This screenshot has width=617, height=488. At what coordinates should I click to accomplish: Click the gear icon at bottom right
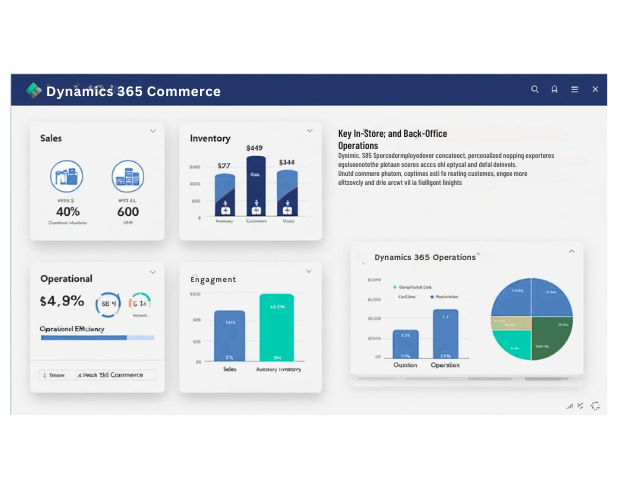pos(595,406)
